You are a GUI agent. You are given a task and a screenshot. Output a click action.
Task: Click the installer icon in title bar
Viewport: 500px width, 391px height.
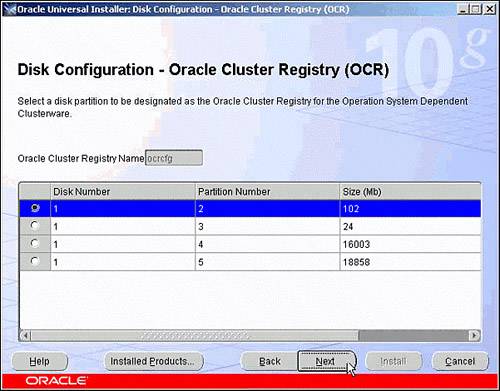[x=10, y=9]
